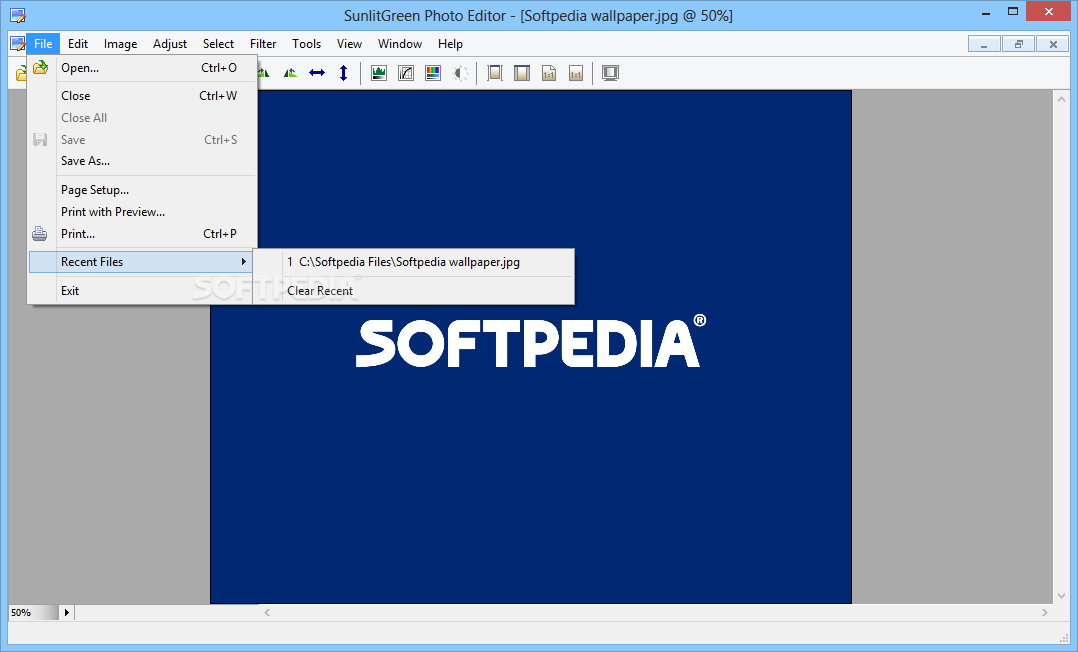This screenshot has height=652, width=1078.
Task: Open the Image menu
Action: [x=120, y=43]
